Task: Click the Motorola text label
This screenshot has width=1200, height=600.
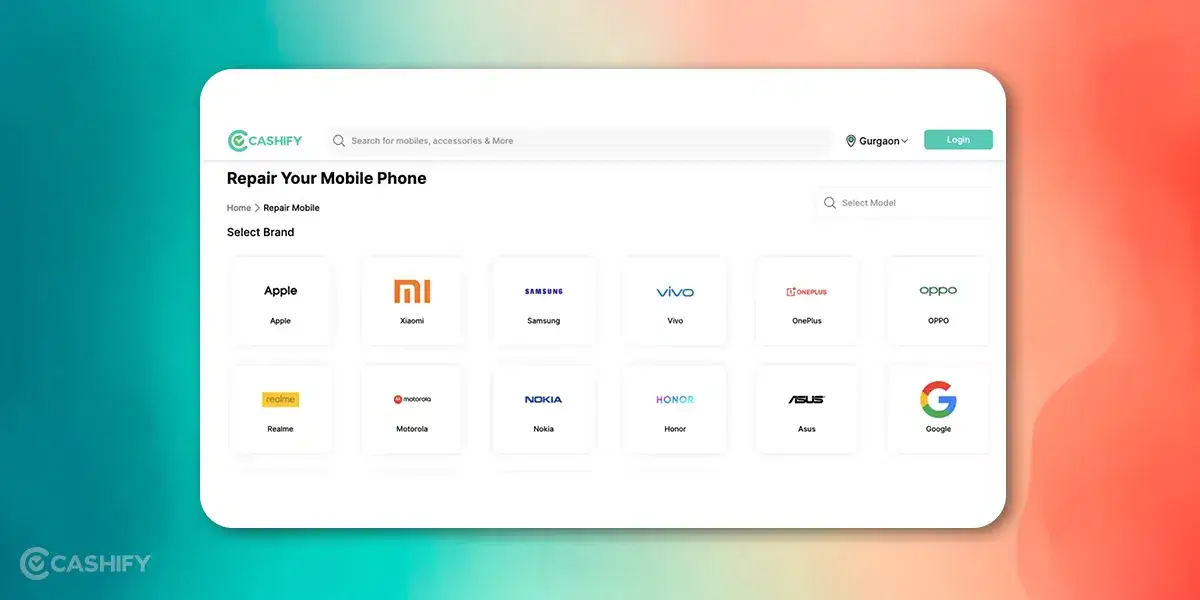Action: pos(412,429)
